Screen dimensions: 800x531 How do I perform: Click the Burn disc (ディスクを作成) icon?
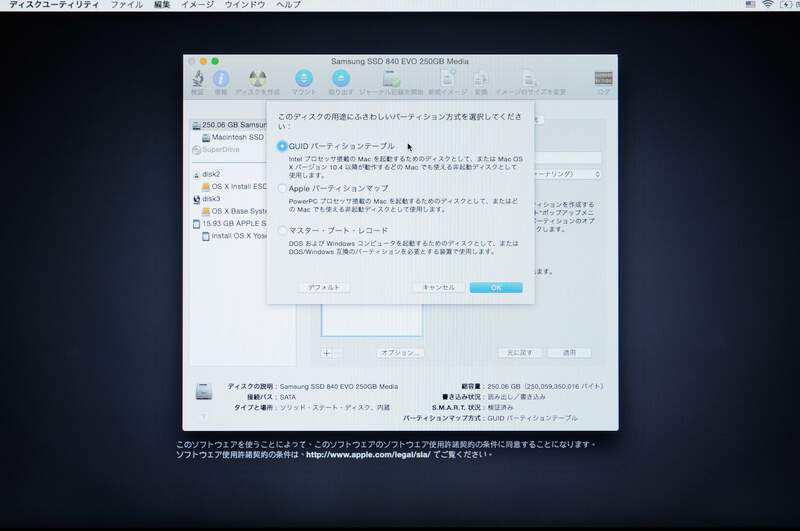tap(258, 79)
